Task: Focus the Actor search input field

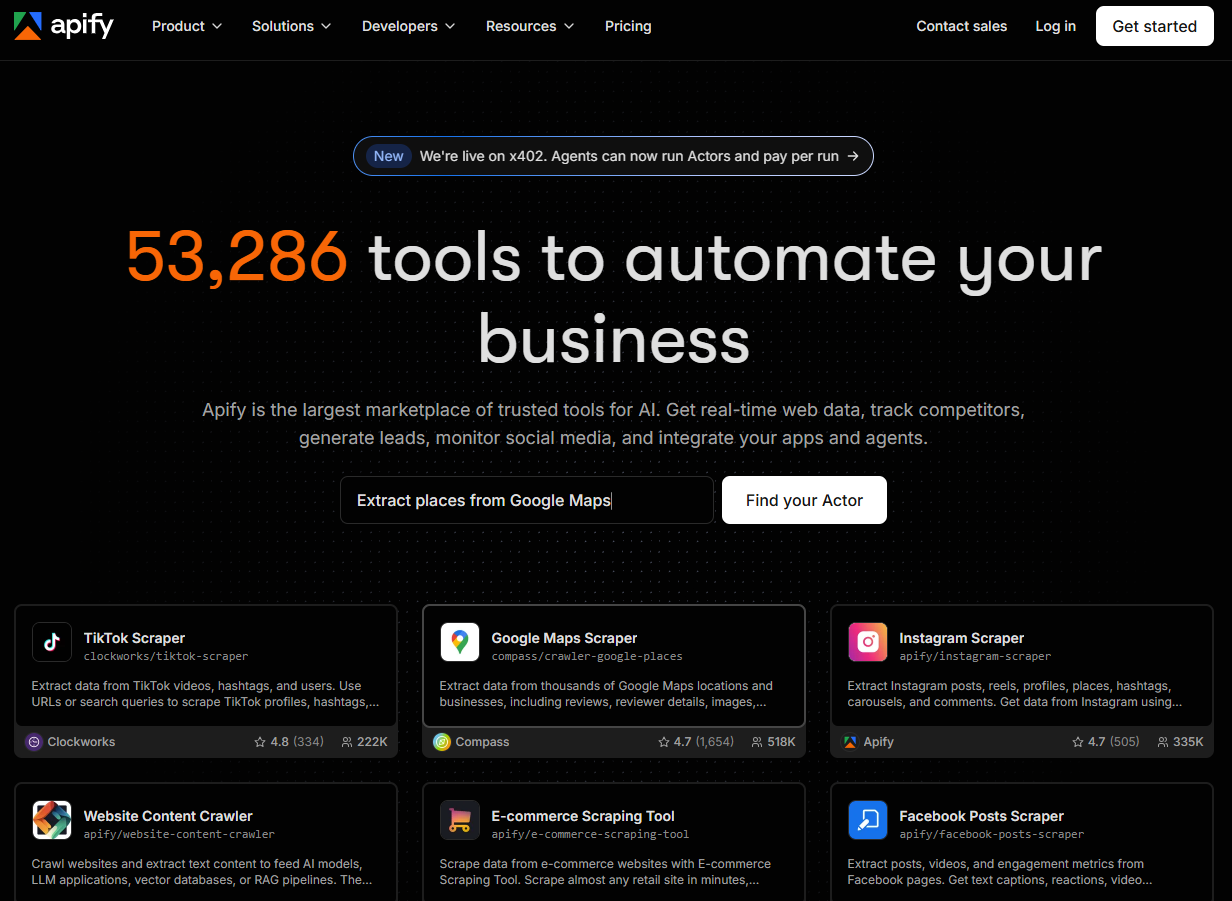Action: tap(527, 500)
